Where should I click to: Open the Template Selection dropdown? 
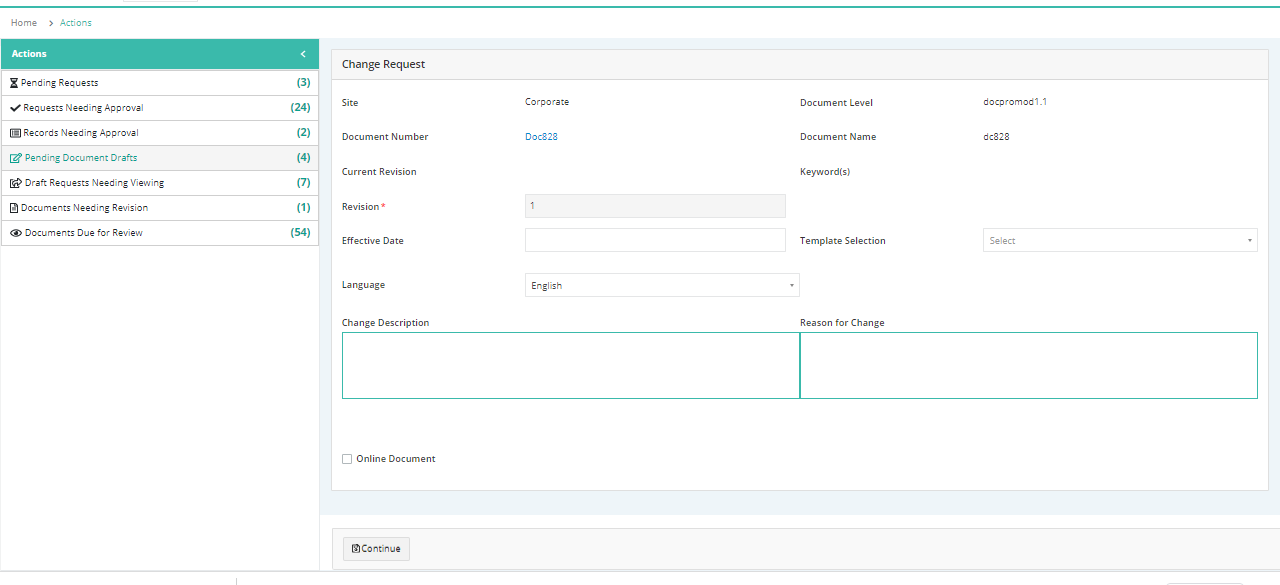1120,240
